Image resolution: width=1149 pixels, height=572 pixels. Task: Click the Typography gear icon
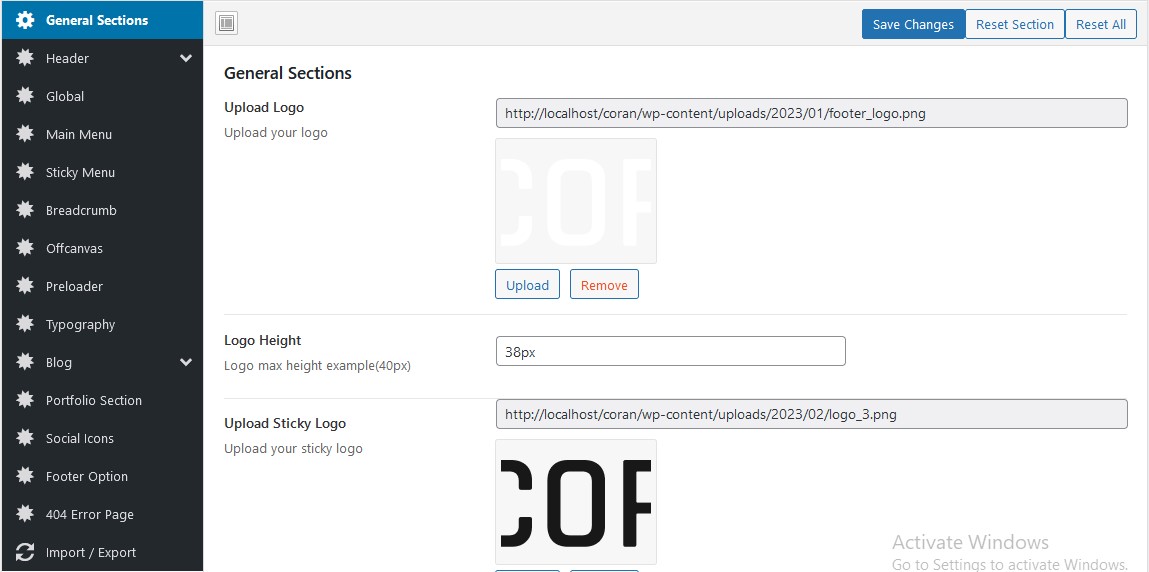[x=25, y=324]
